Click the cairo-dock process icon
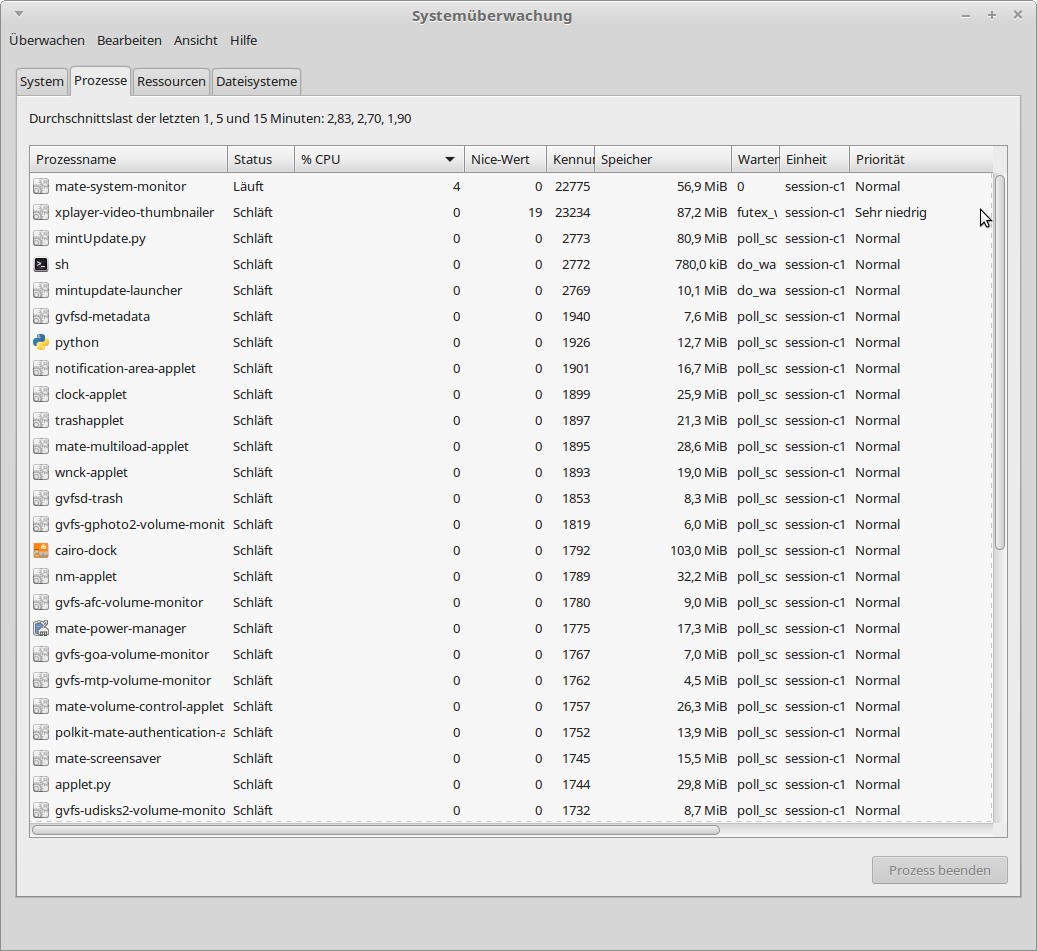This screenshot has width=1037, height=951. 41,550
